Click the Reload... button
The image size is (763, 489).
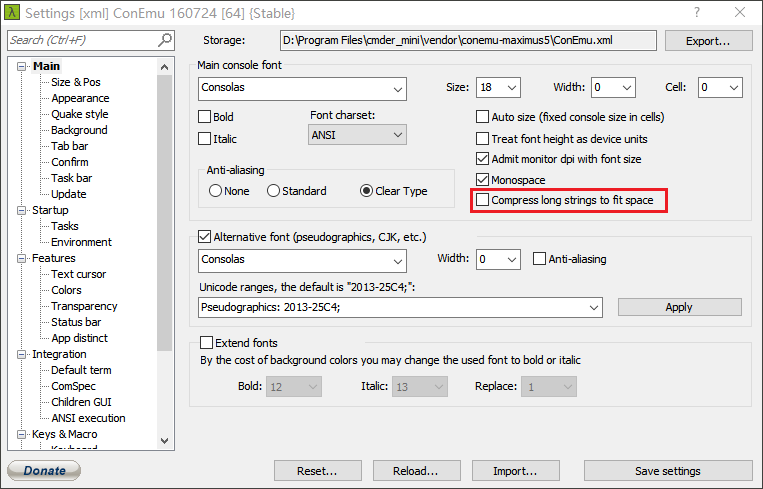tap(416, 471)
